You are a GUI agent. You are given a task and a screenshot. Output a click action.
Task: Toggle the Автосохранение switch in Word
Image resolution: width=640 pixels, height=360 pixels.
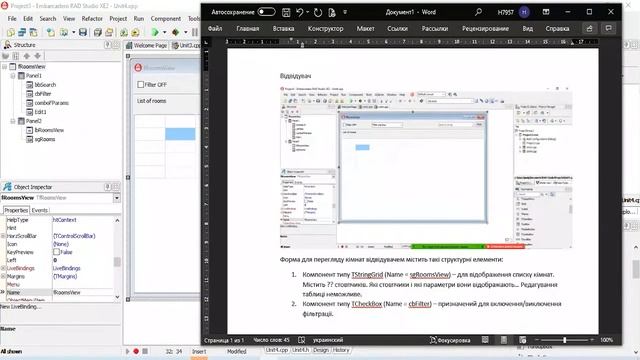(267, 12)
